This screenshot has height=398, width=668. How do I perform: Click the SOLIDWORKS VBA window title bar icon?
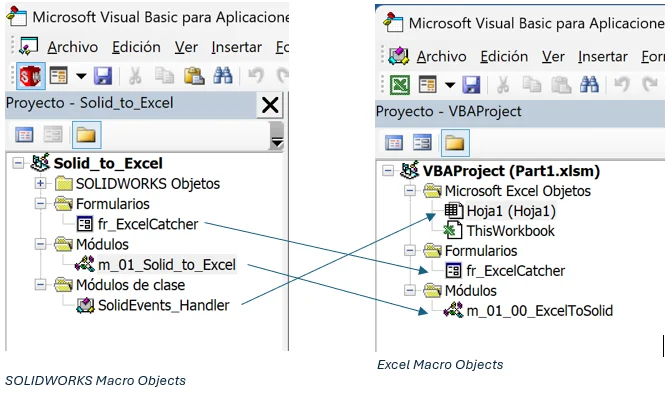pyautogui.click(x=17, y=16)
